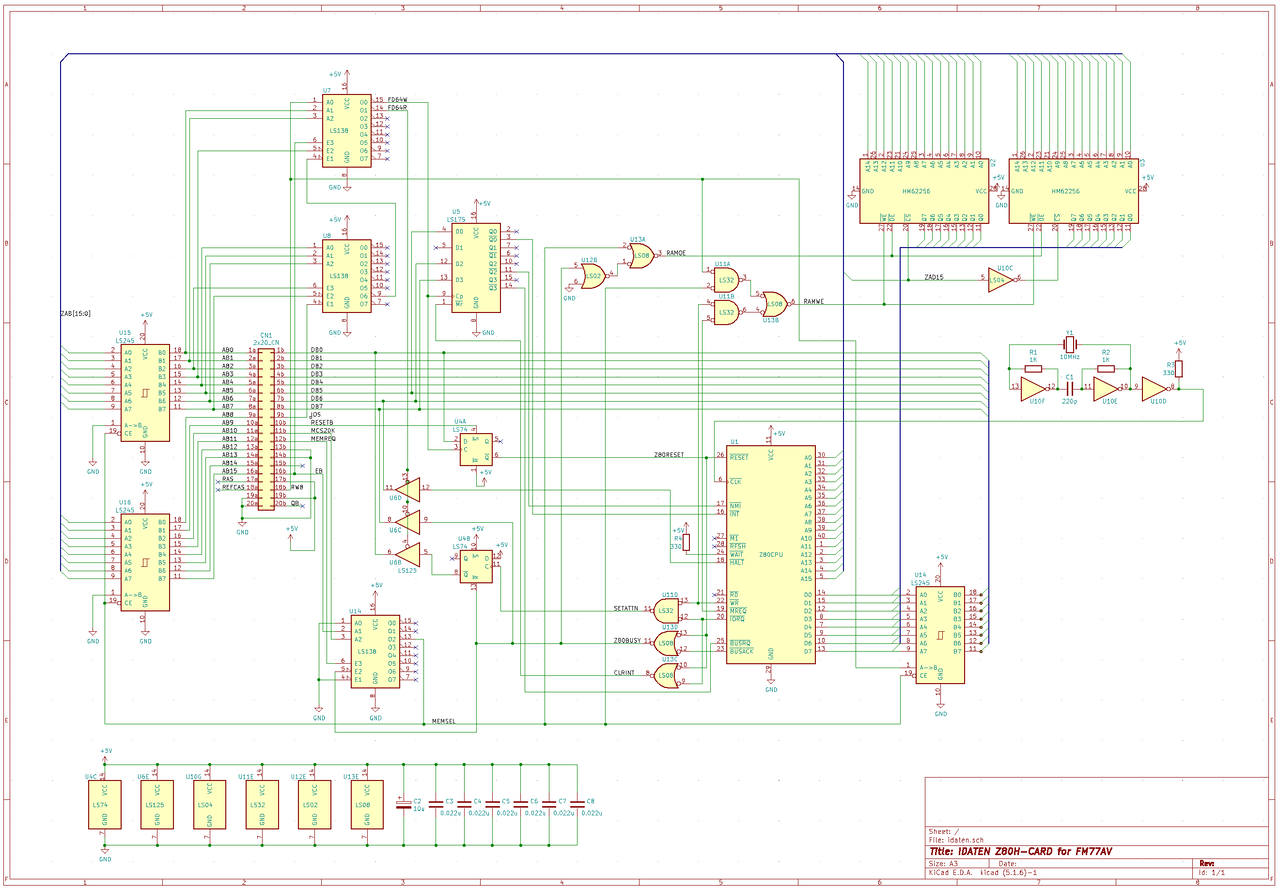
Task: Click the U10G LS04 power unit
Action: point(209,805)
